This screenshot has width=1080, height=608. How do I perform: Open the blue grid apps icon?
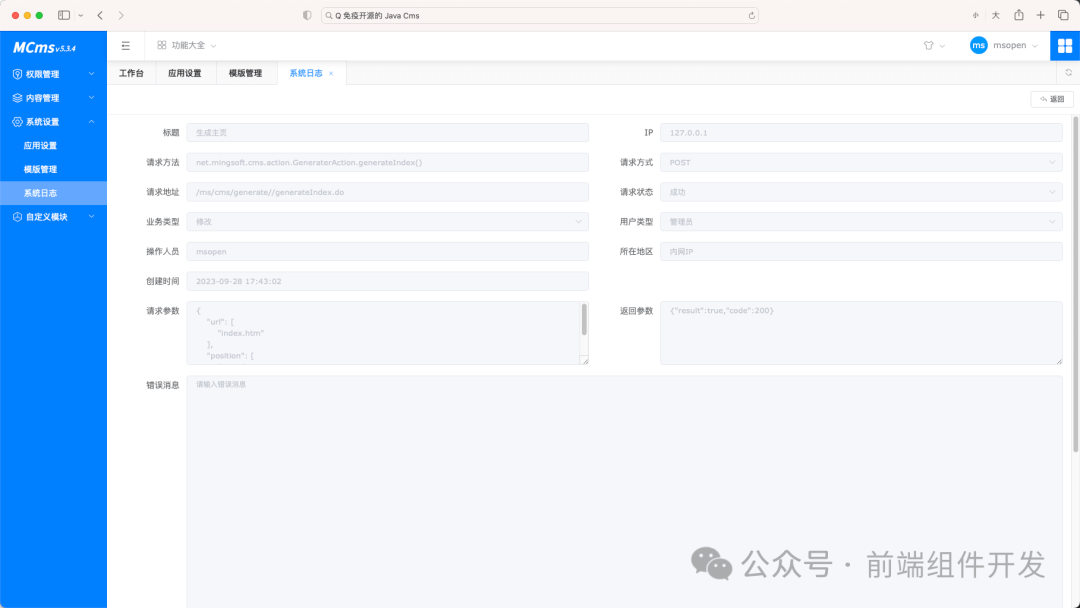1065,45
